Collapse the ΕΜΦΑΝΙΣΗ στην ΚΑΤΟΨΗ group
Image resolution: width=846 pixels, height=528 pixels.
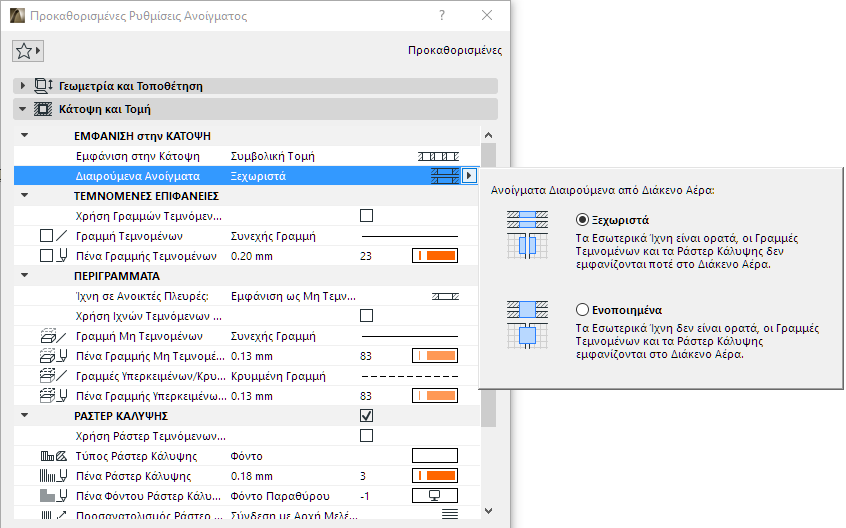point(24,135)
